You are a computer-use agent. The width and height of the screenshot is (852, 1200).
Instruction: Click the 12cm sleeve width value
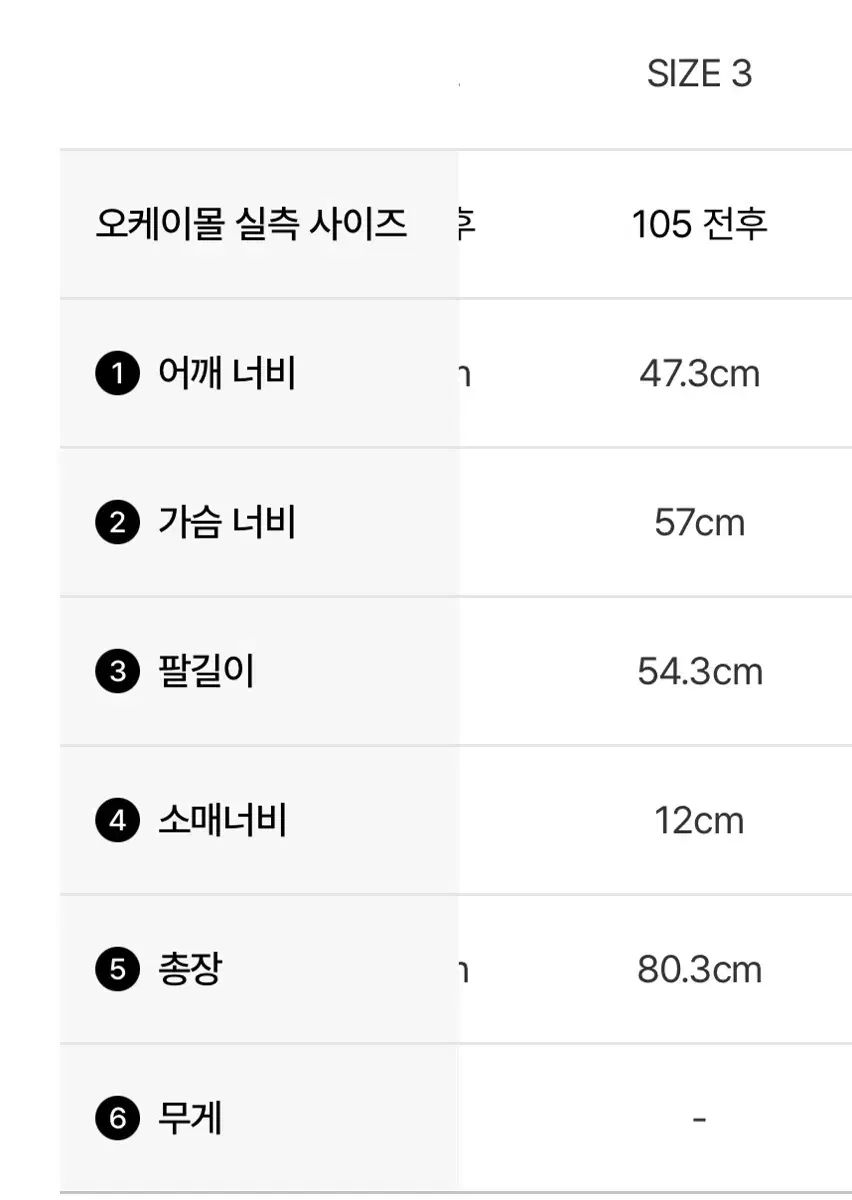699,820
